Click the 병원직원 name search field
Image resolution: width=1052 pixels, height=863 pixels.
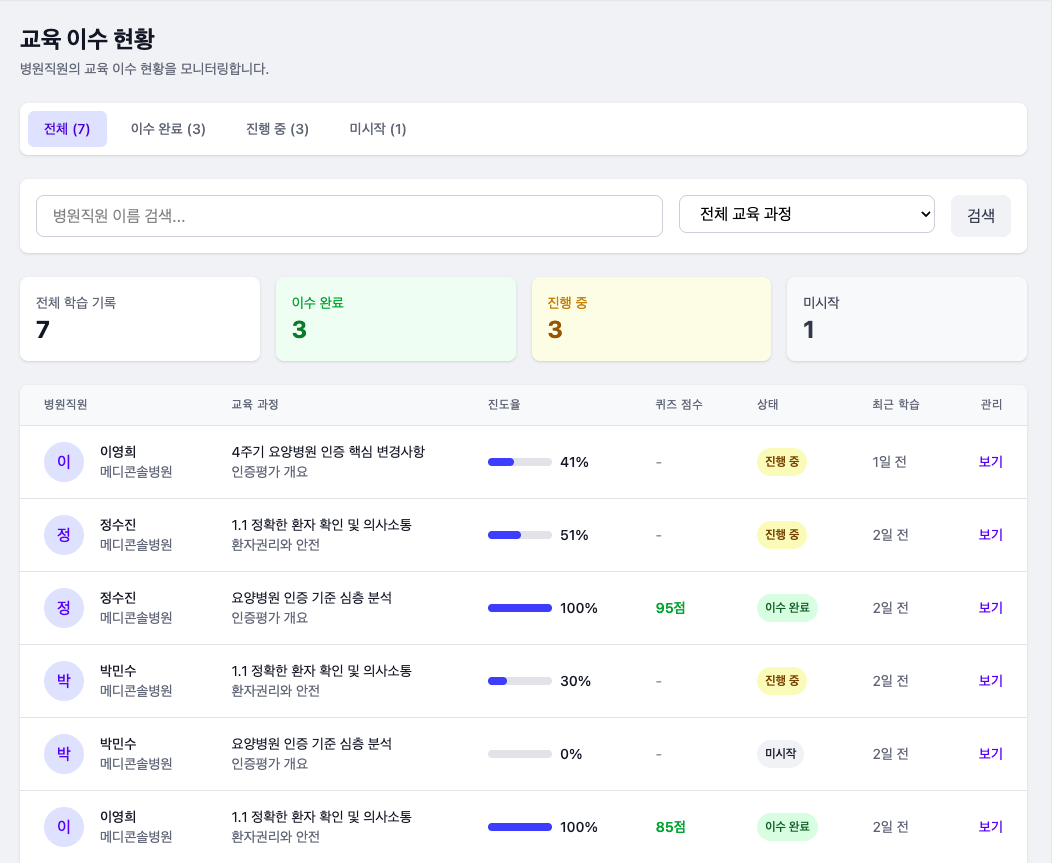[349, 215]
